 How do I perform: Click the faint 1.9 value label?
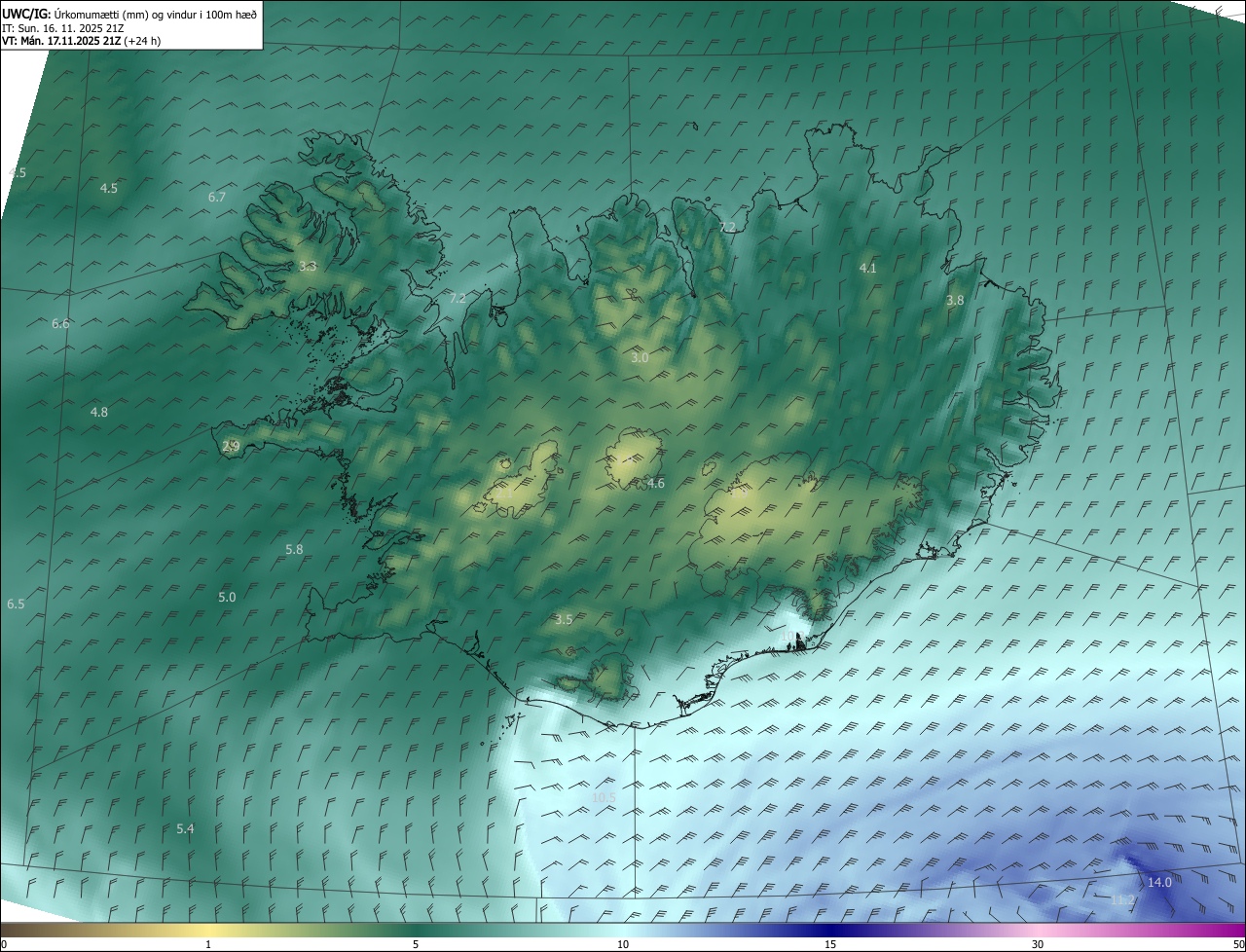point(741,492)
